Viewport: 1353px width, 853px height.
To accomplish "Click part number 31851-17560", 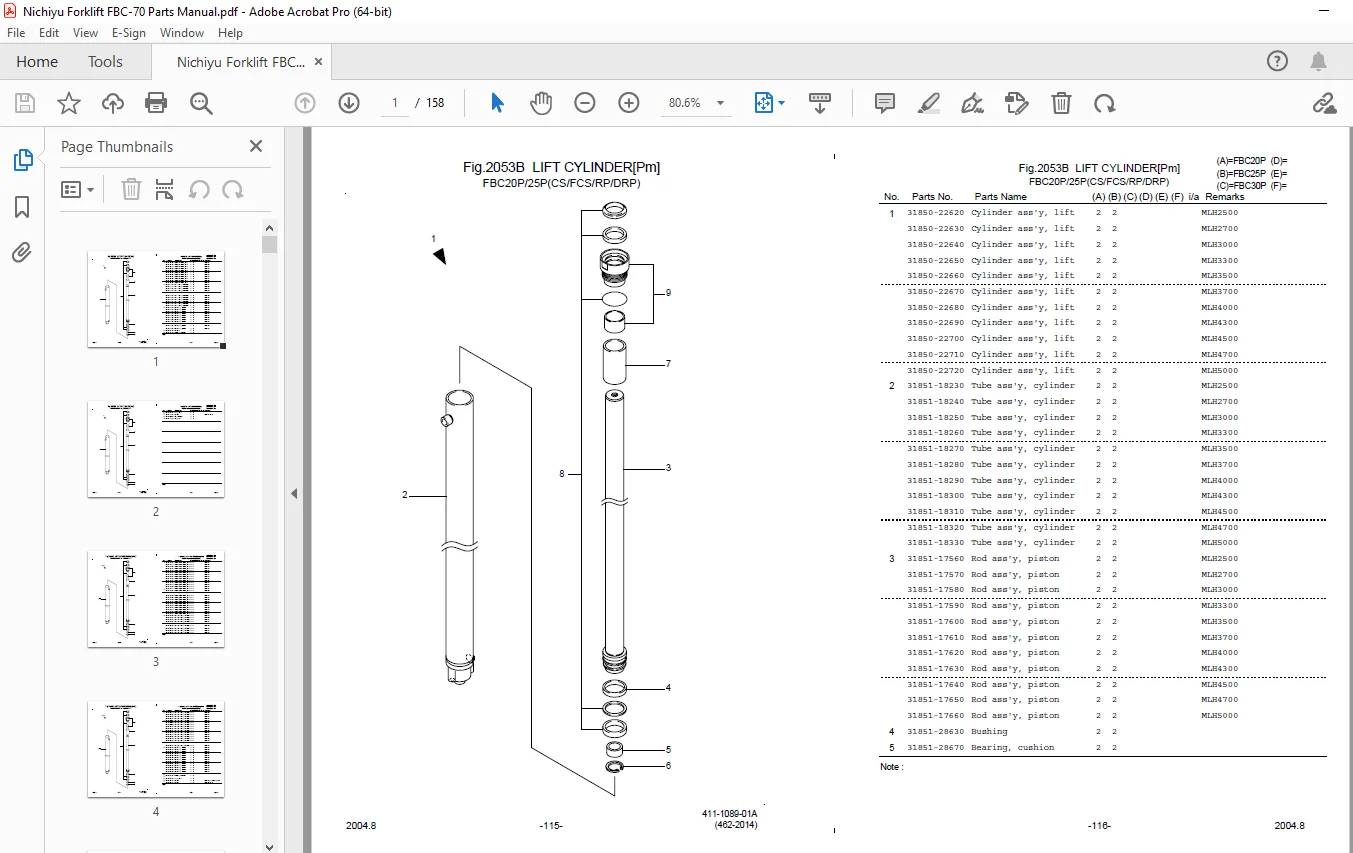I will (936, 559).
